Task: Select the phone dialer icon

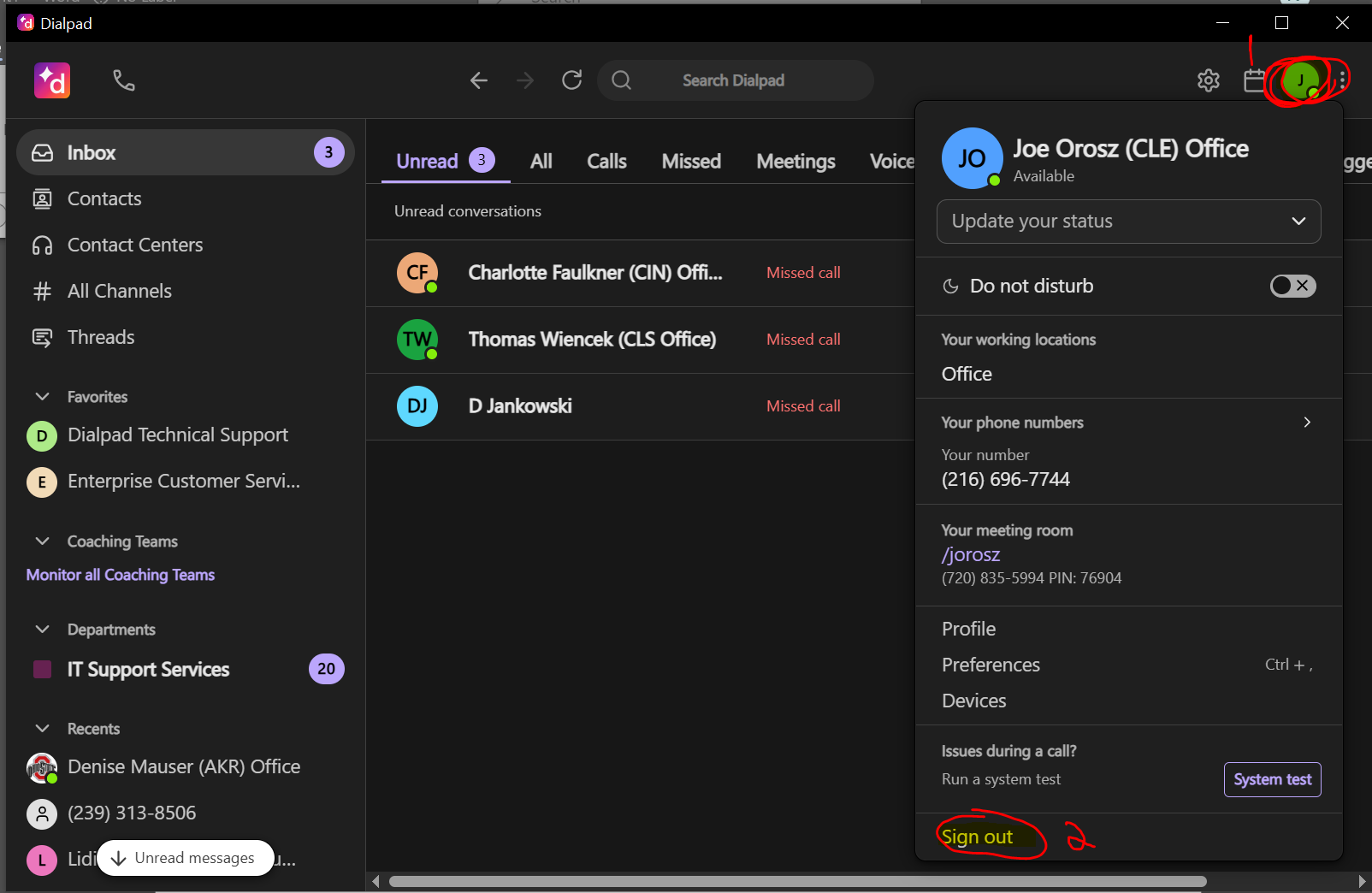Action: point(124,80)
